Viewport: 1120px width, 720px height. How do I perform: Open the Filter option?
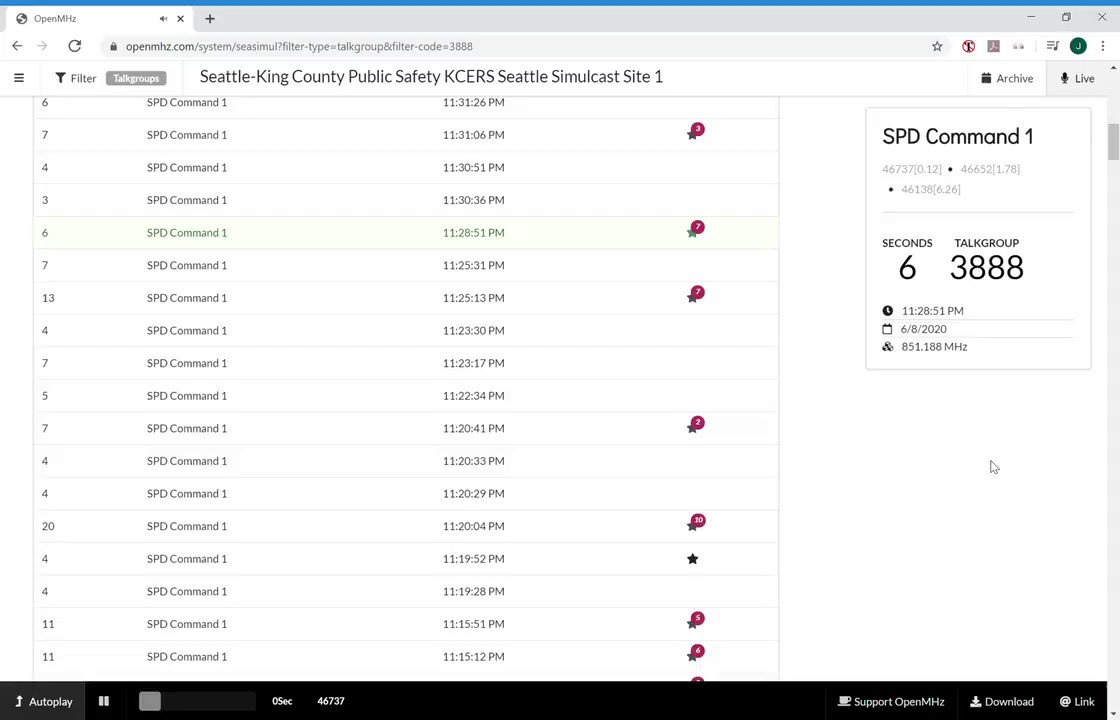coord(76,78)
